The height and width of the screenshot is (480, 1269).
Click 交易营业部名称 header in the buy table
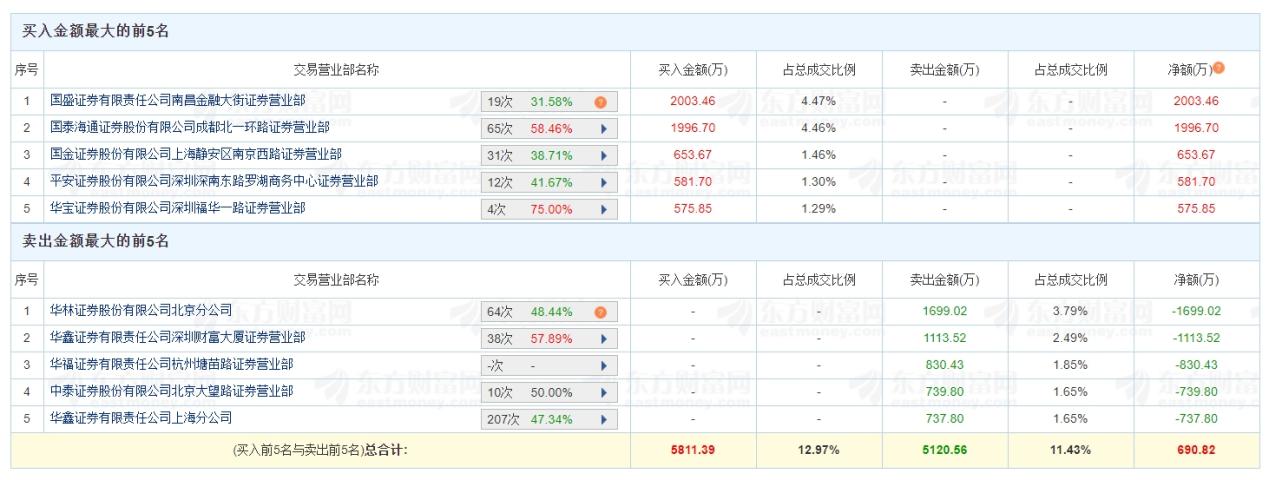(336, 70)
